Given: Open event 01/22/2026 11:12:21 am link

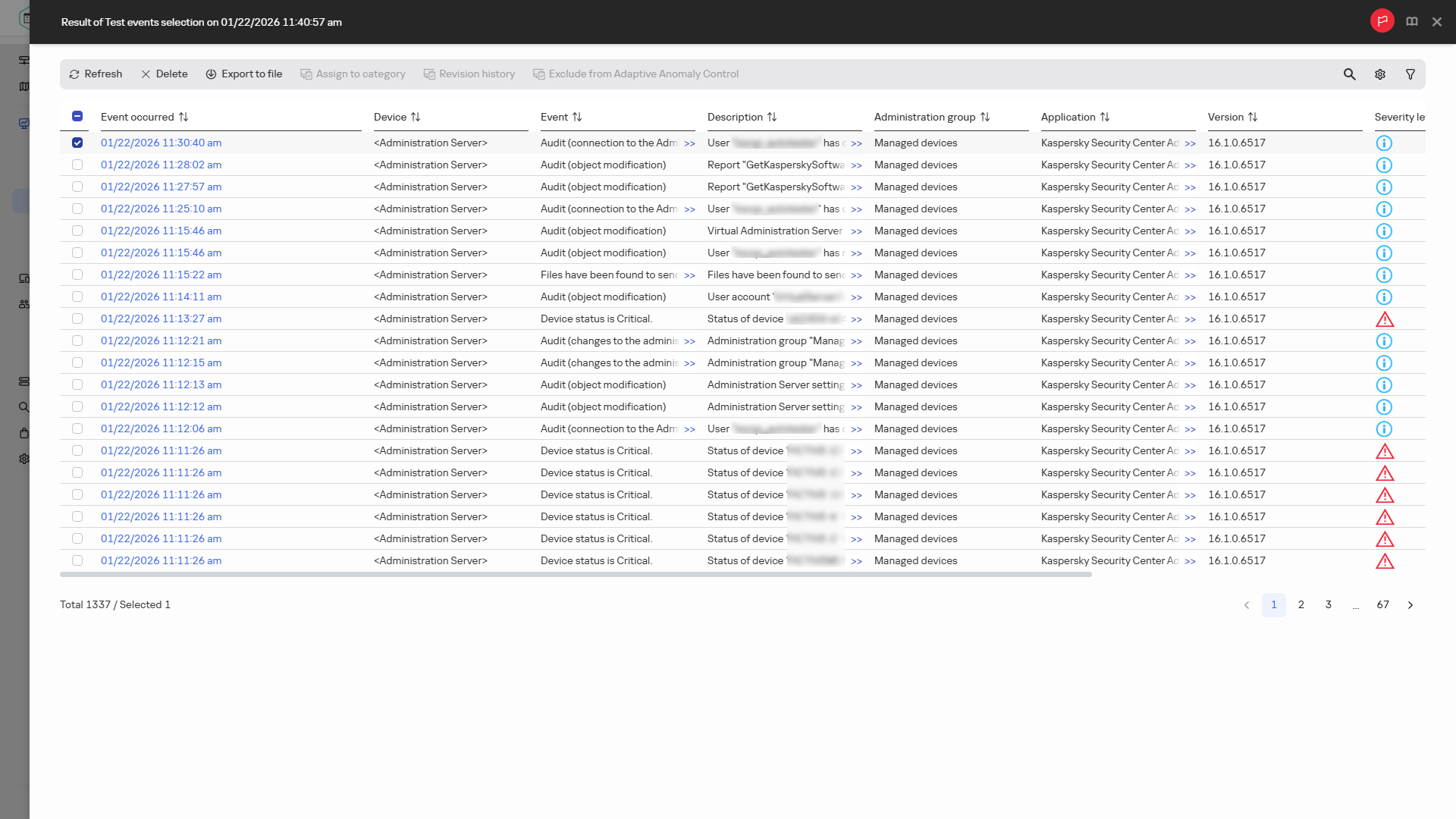Looking at the screenshot, I should 162,340.
